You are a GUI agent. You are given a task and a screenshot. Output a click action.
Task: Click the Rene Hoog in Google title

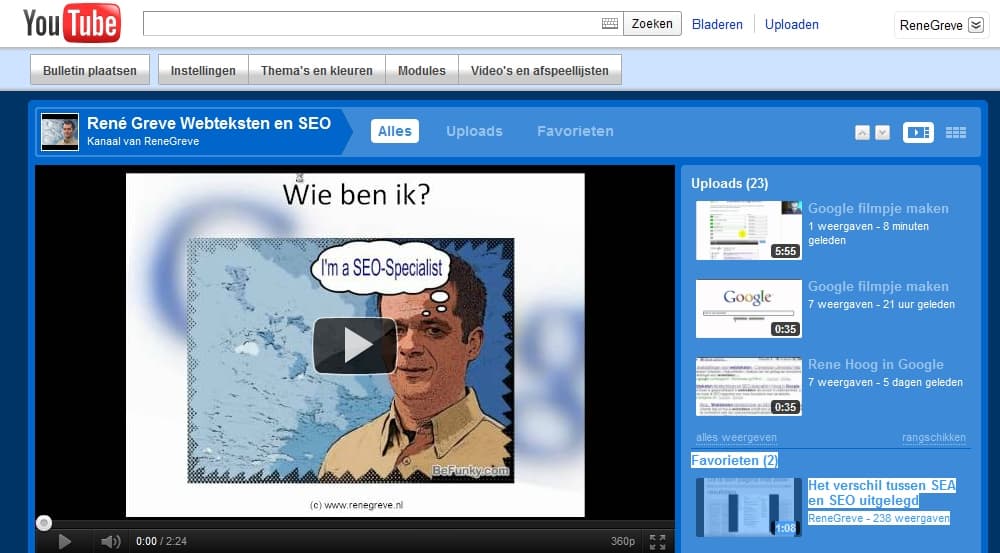(876, 364)
